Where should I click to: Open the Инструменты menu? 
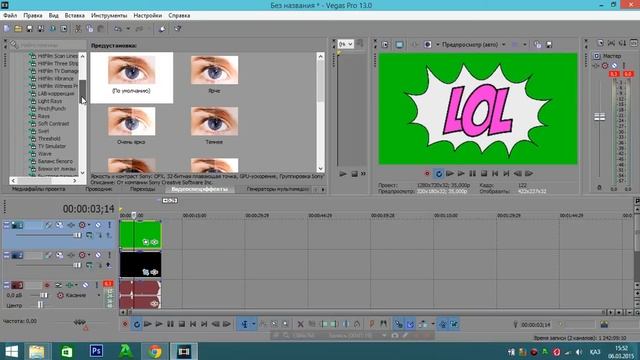click(109, 16)
